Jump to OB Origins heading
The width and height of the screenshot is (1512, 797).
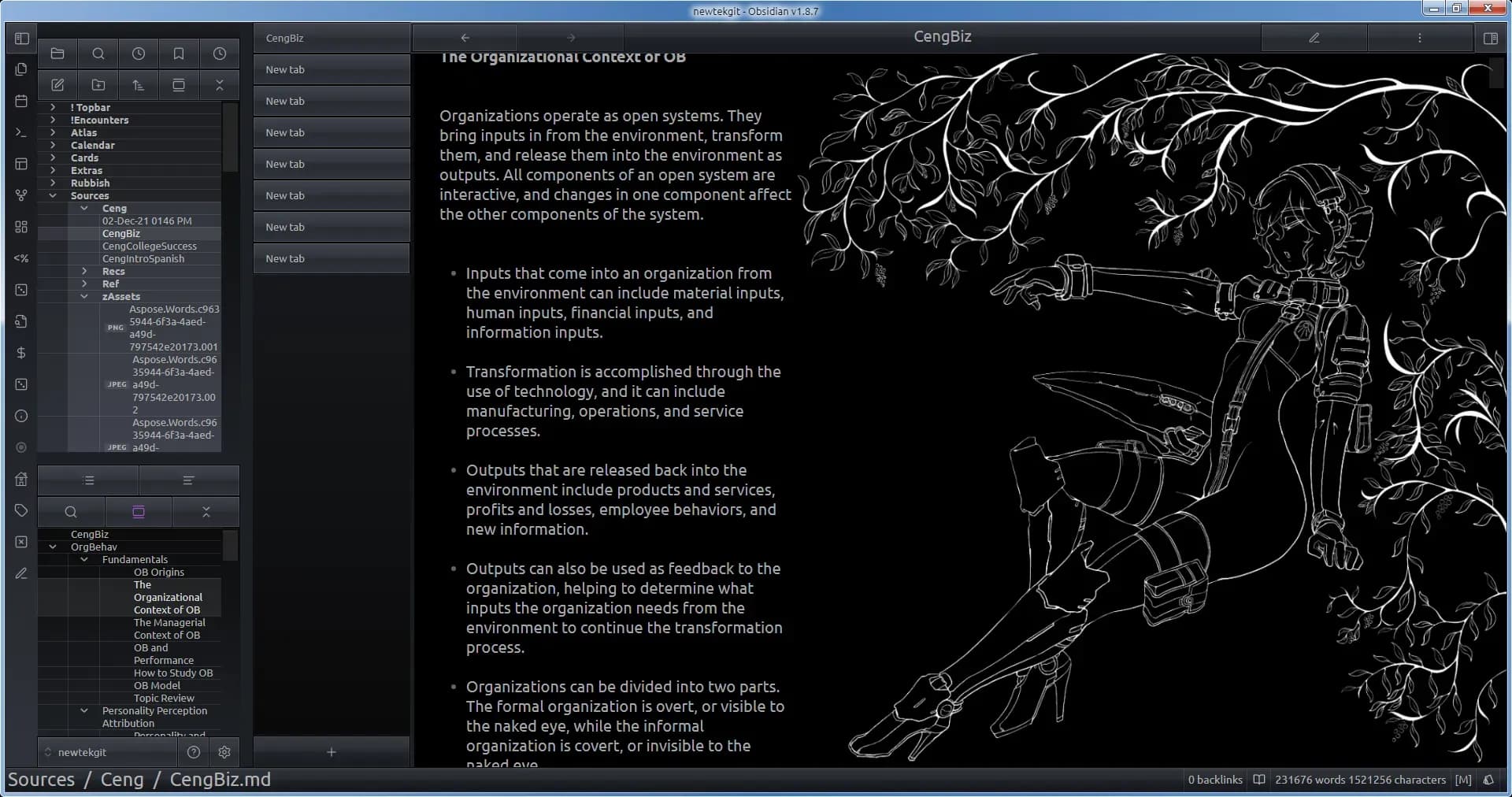[x=159, y=572]
